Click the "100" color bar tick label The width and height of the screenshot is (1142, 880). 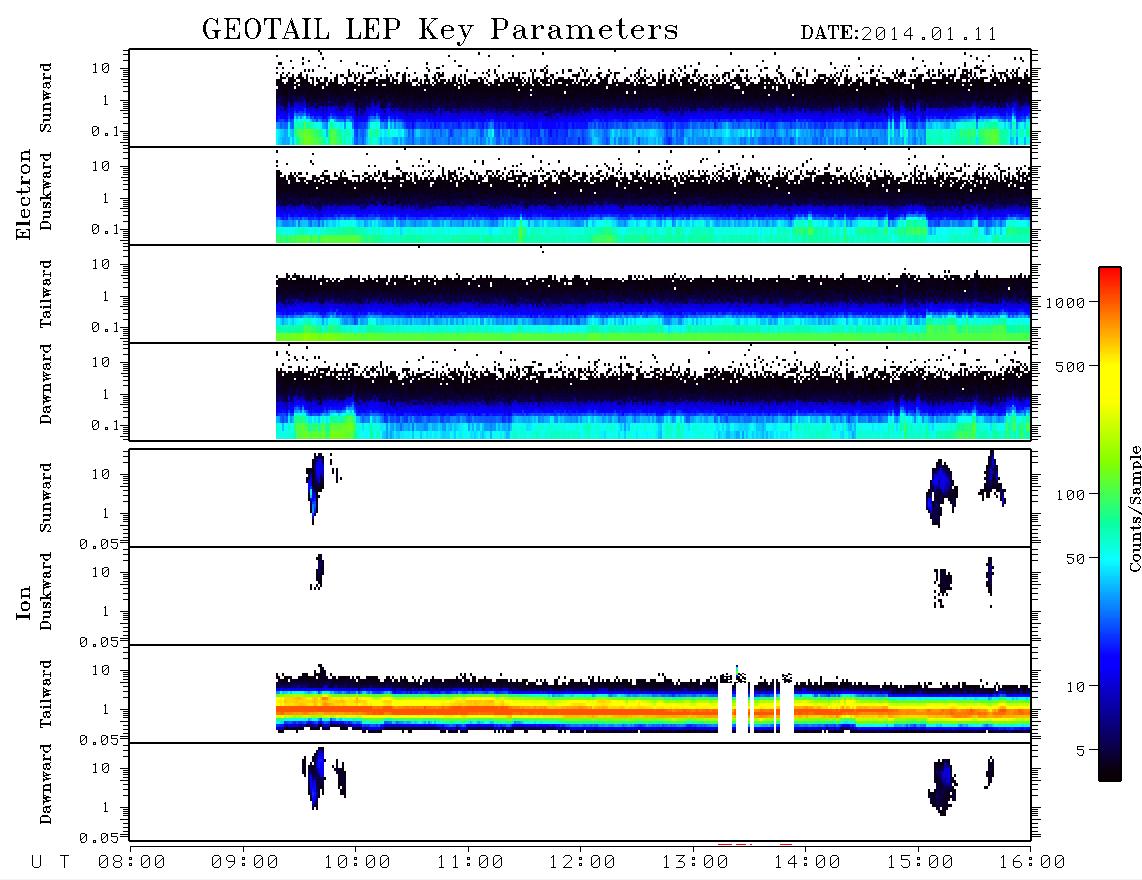point(1071,495)
